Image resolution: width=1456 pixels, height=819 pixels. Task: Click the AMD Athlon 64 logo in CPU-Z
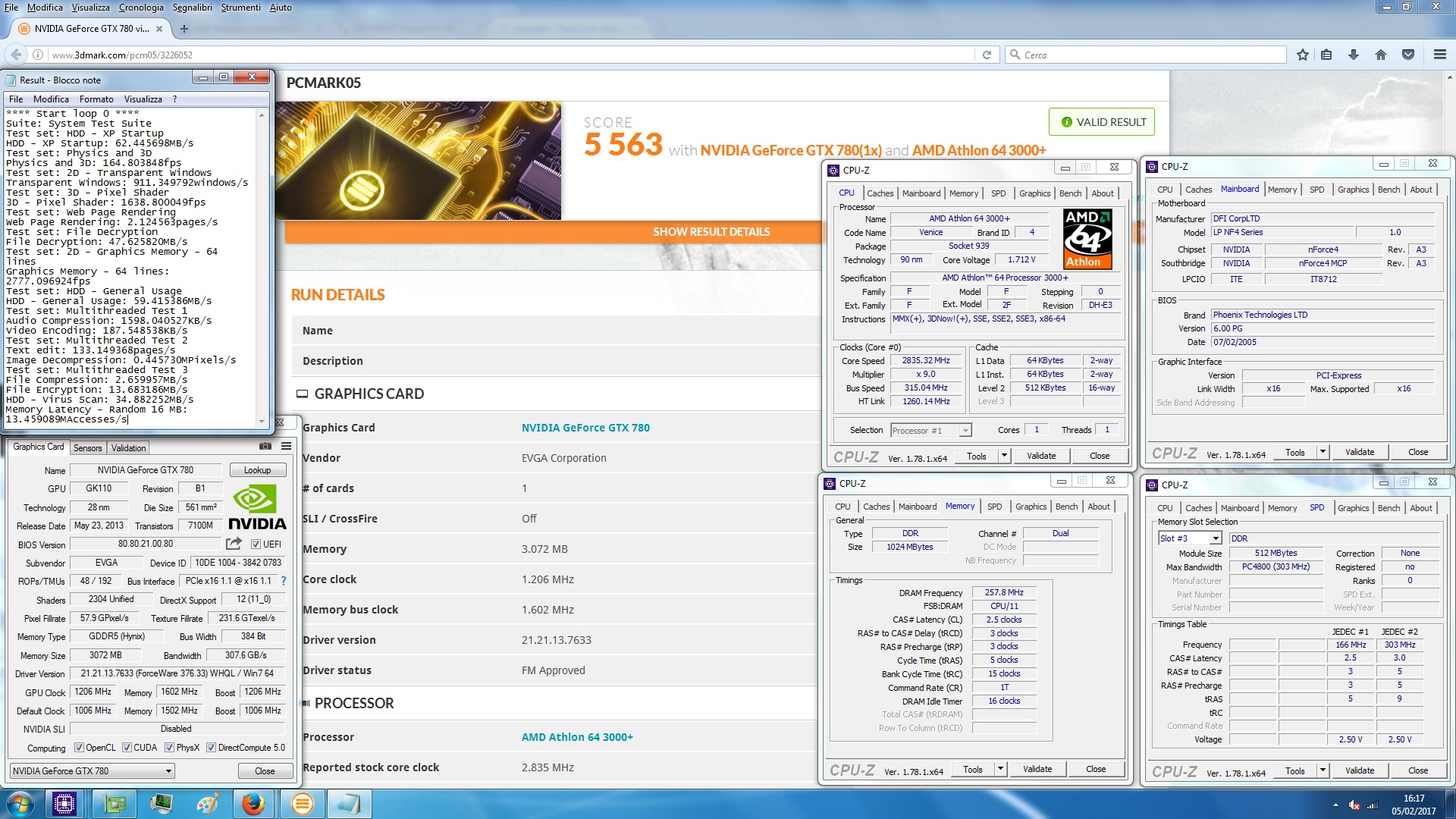pyautogui.click(x=1087, y=239)
